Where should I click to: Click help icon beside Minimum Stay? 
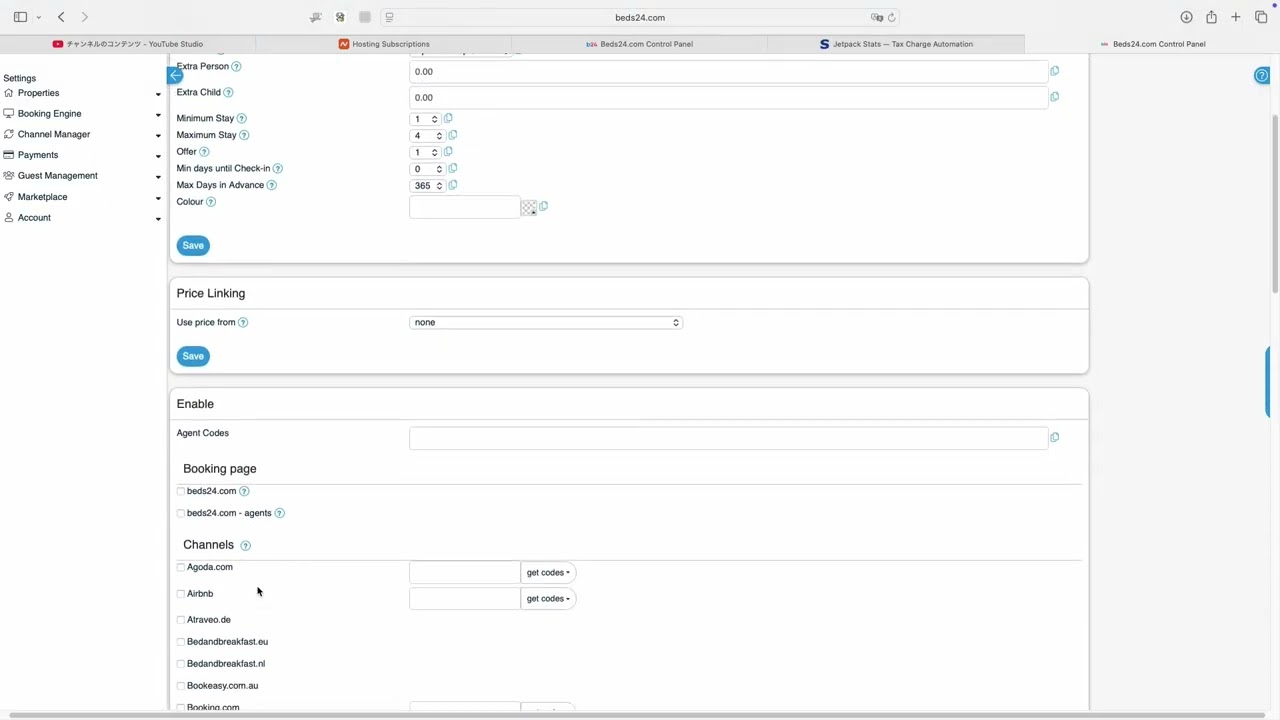click(241, 119)
